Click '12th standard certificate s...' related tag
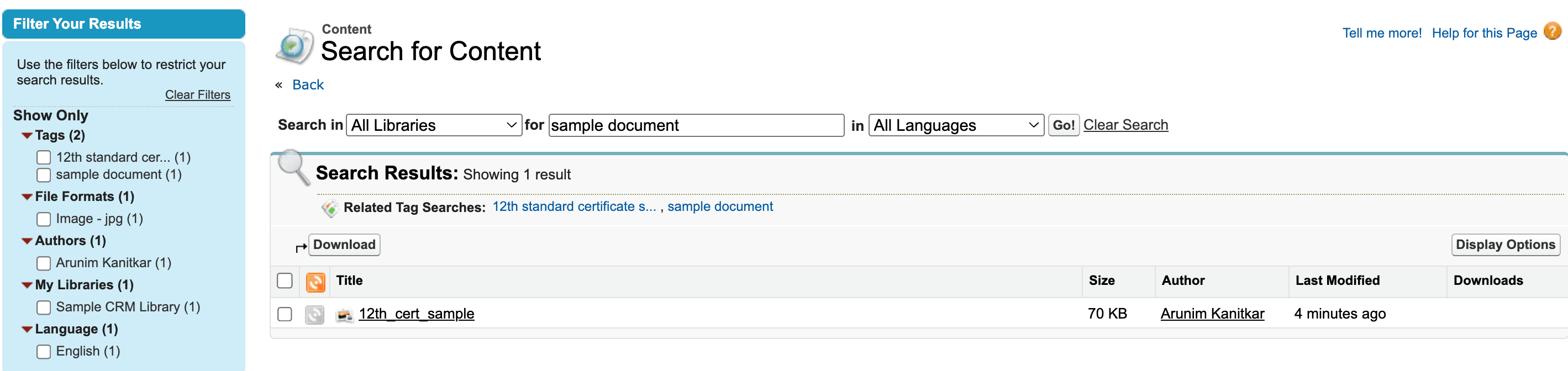Screen dimensions: 1568x371 pyautogui.click(x=574, y=207)
